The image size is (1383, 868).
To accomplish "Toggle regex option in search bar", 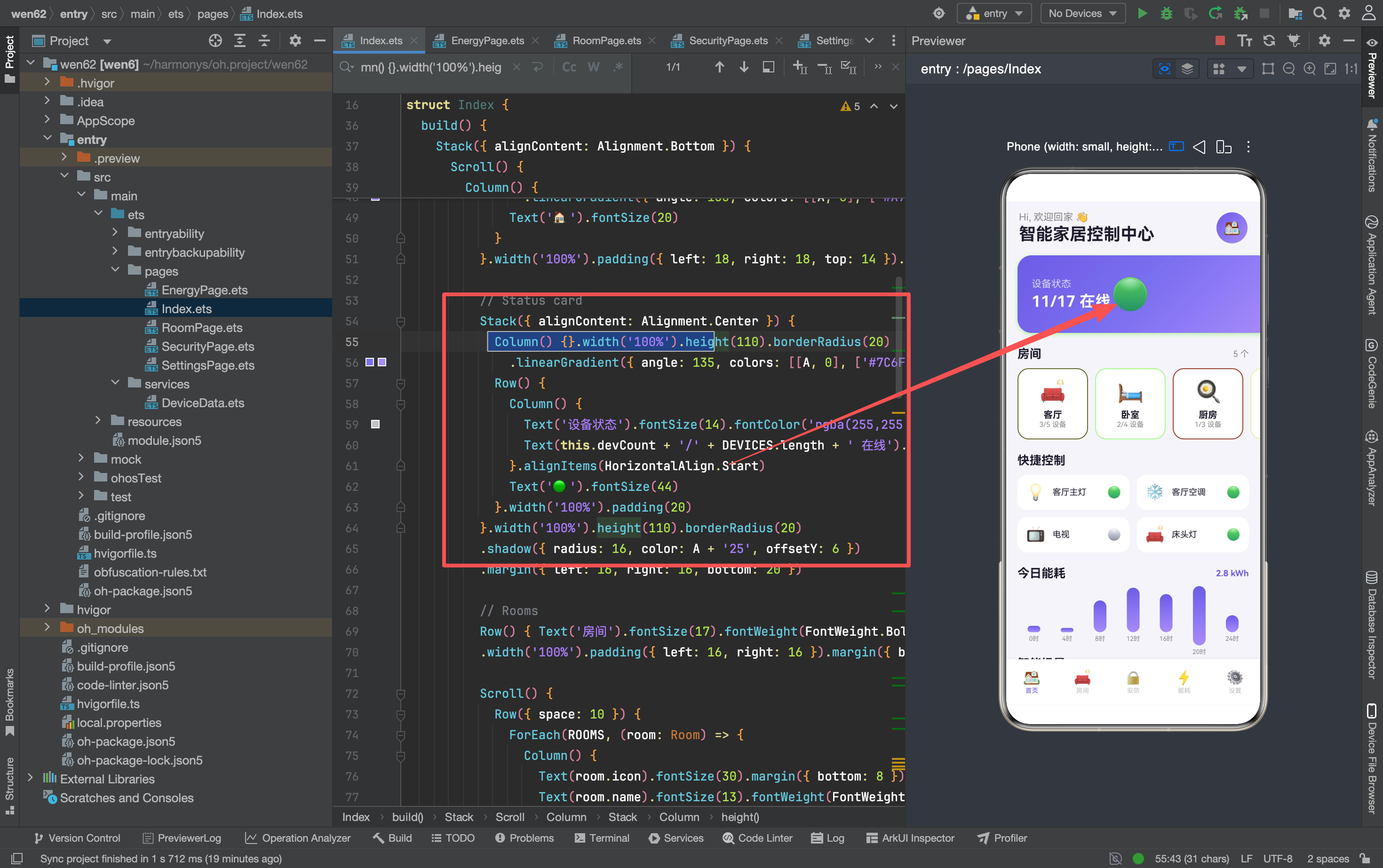I will pyautogui.click(x=618, y=67).
